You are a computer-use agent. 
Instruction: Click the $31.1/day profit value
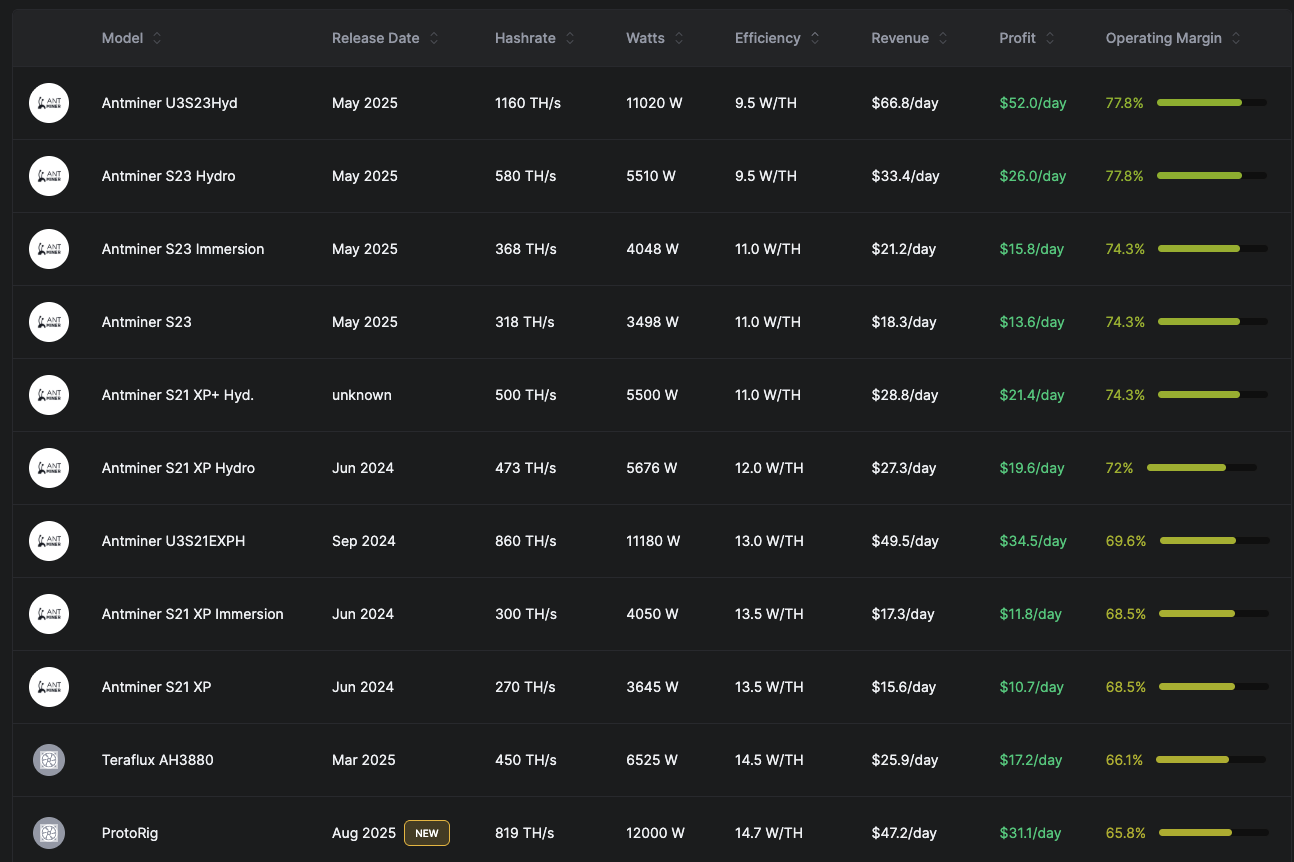[x=1030, y=833]
